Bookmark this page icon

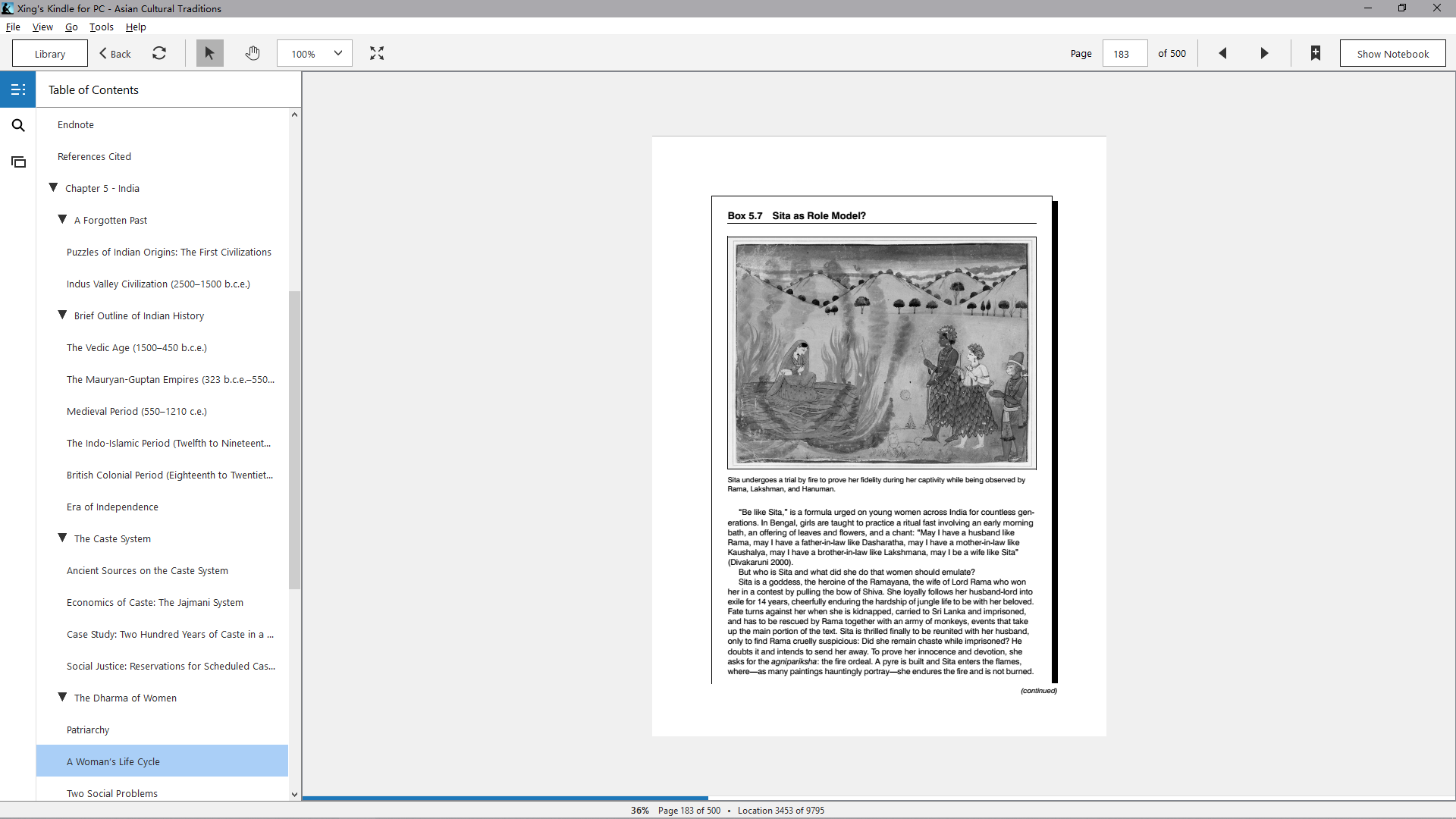pyautogui.click(x=1316, y=53)
